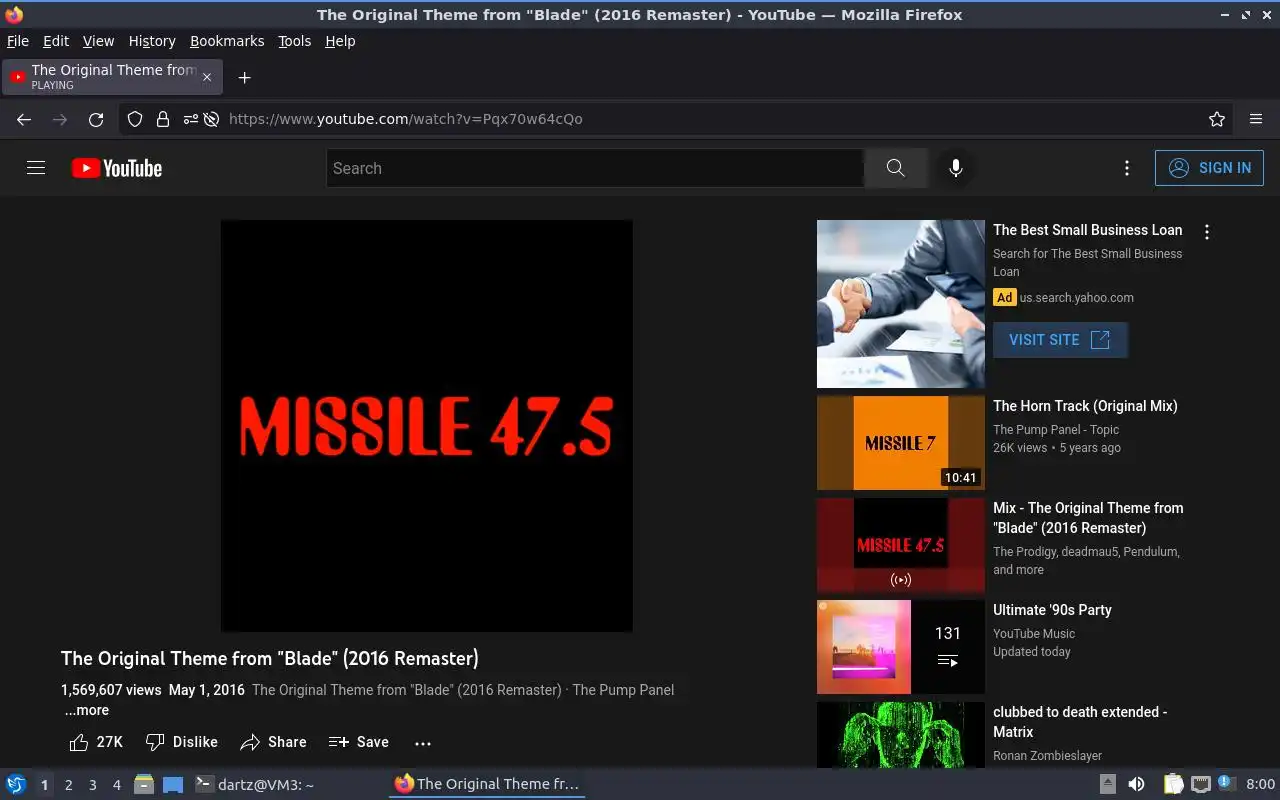
Task: Start voice search with microphone icon
Action: point(956,168)
